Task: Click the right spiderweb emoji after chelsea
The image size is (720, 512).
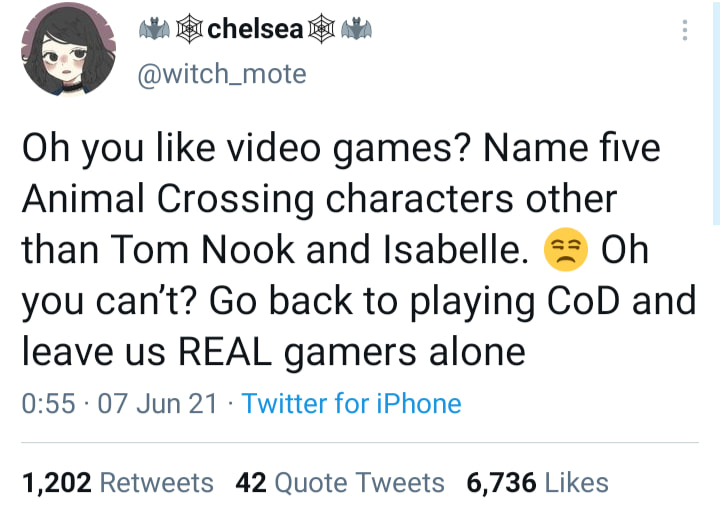Action: tap(321, 29)
